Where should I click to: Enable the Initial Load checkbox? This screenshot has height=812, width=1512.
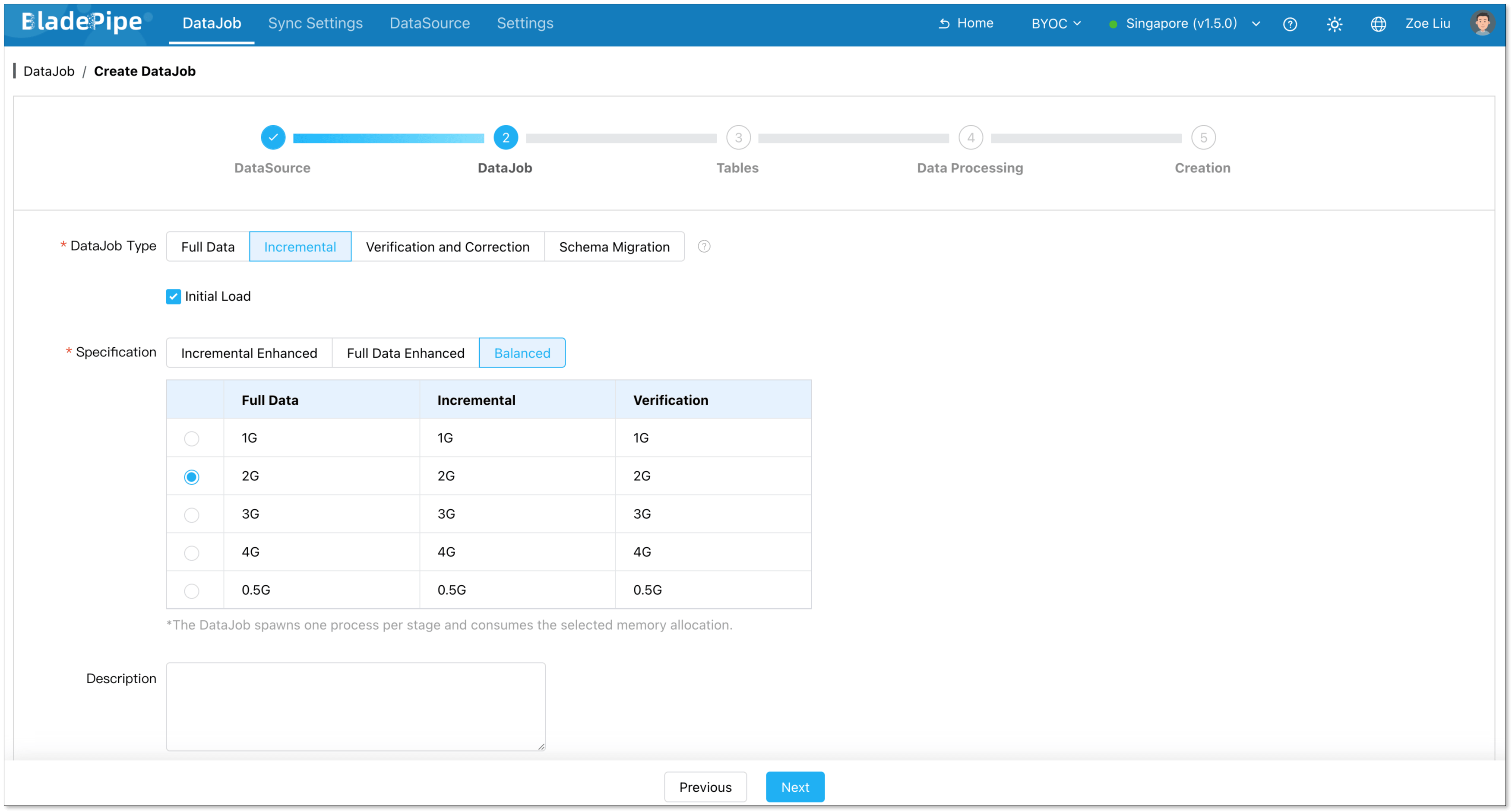[x=173, y=296]
